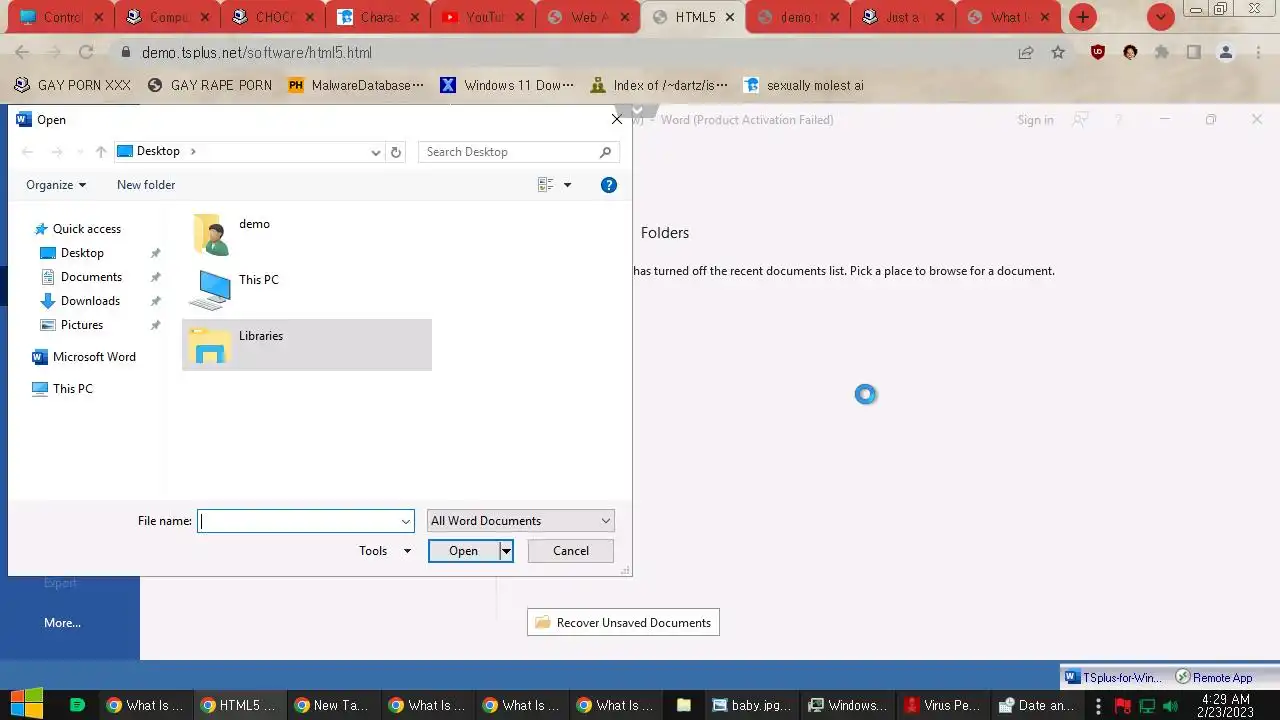Click Recover Unsaved Documents button
This screenshot has height=720, width=1280.
coord(623,623)
